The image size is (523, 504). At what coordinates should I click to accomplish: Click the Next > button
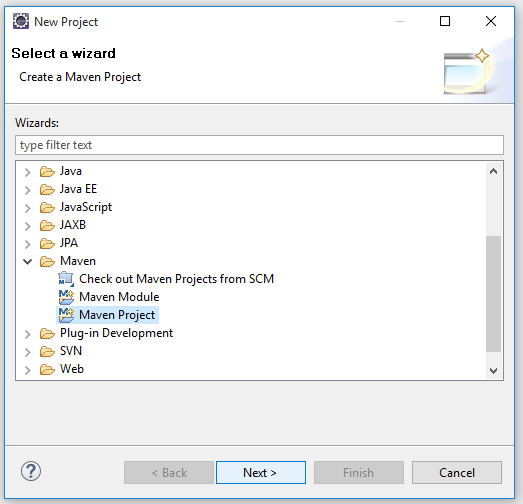(261, 473)
